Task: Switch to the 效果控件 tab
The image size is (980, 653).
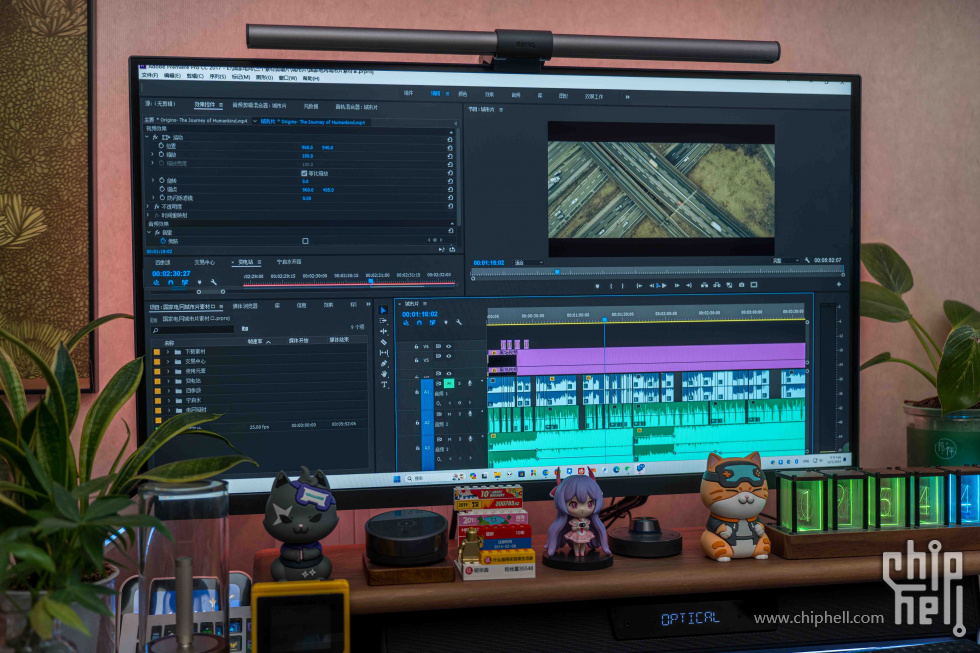Action: pos(204,104)
